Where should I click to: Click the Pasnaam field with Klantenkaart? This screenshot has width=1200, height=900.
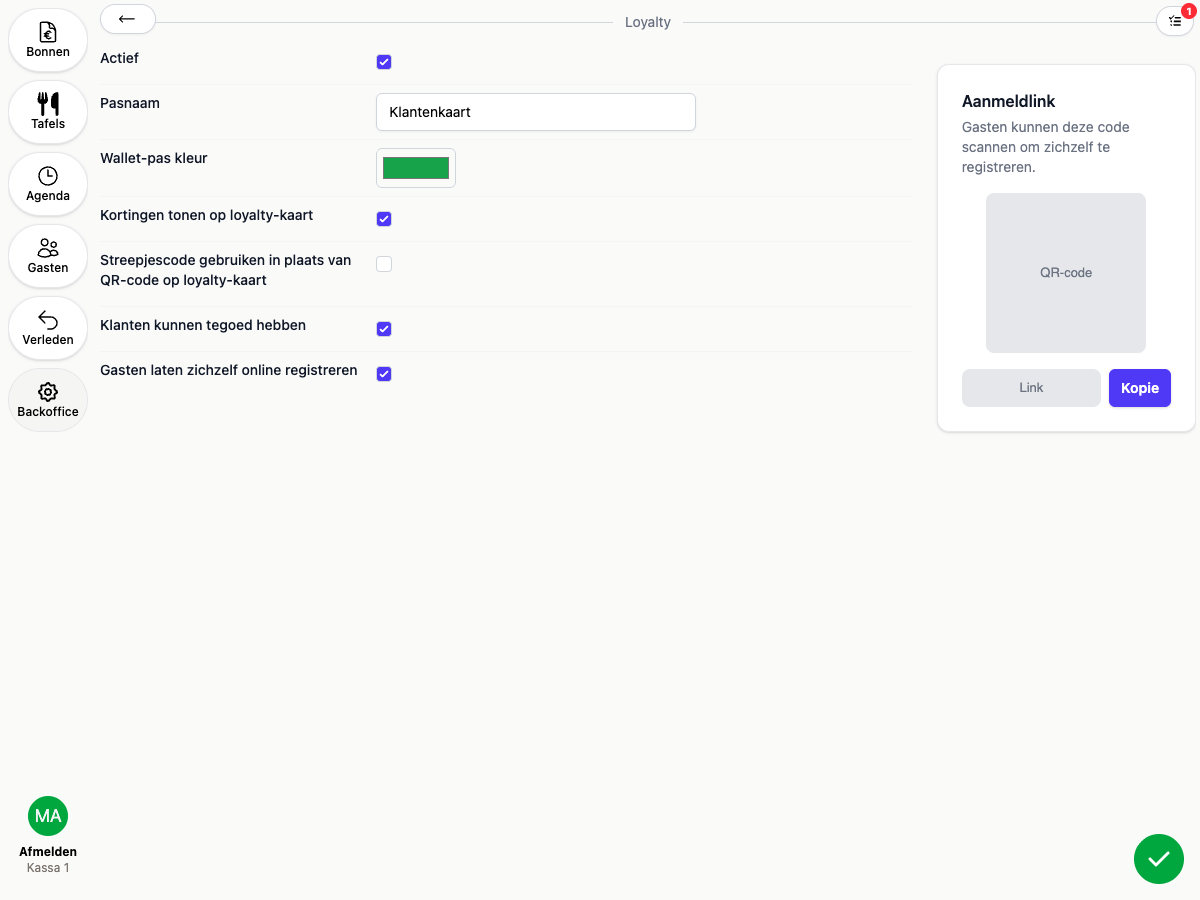536,112
